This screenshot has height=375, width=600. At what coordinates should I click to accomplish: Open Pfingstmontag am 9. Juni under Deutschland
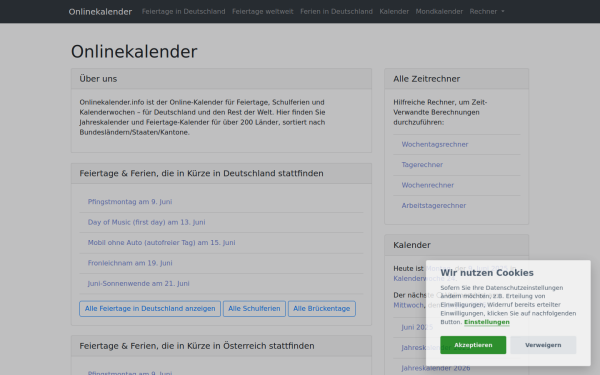click(130, 202)
